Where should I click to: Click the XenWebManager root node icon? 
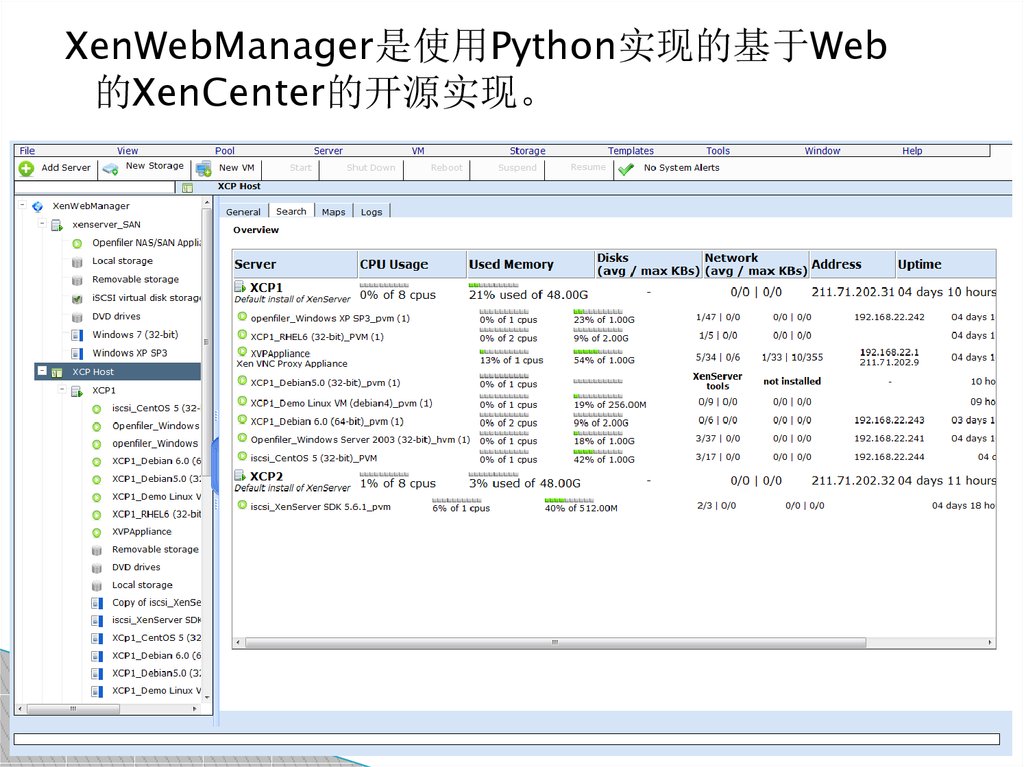[38, 207]
